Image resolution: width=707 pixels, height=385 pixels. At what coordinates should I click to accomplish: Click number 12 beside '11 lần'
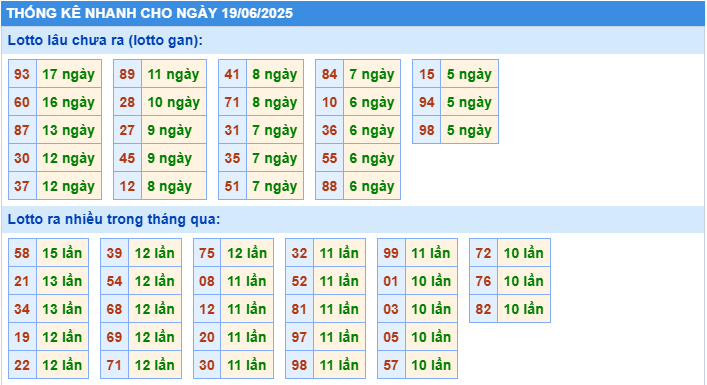tap(207, 309)
